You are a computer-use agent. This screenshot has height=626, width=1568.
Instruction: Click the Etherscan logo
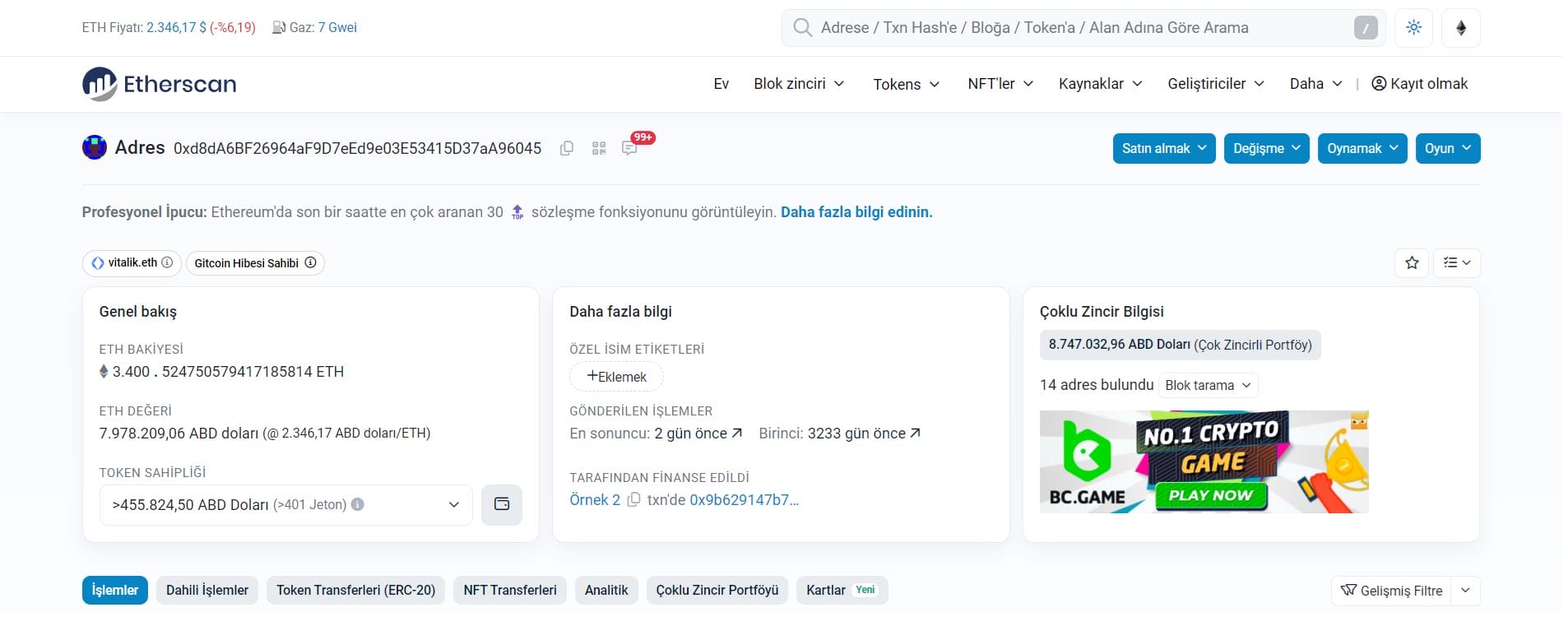tap(160, 84)
